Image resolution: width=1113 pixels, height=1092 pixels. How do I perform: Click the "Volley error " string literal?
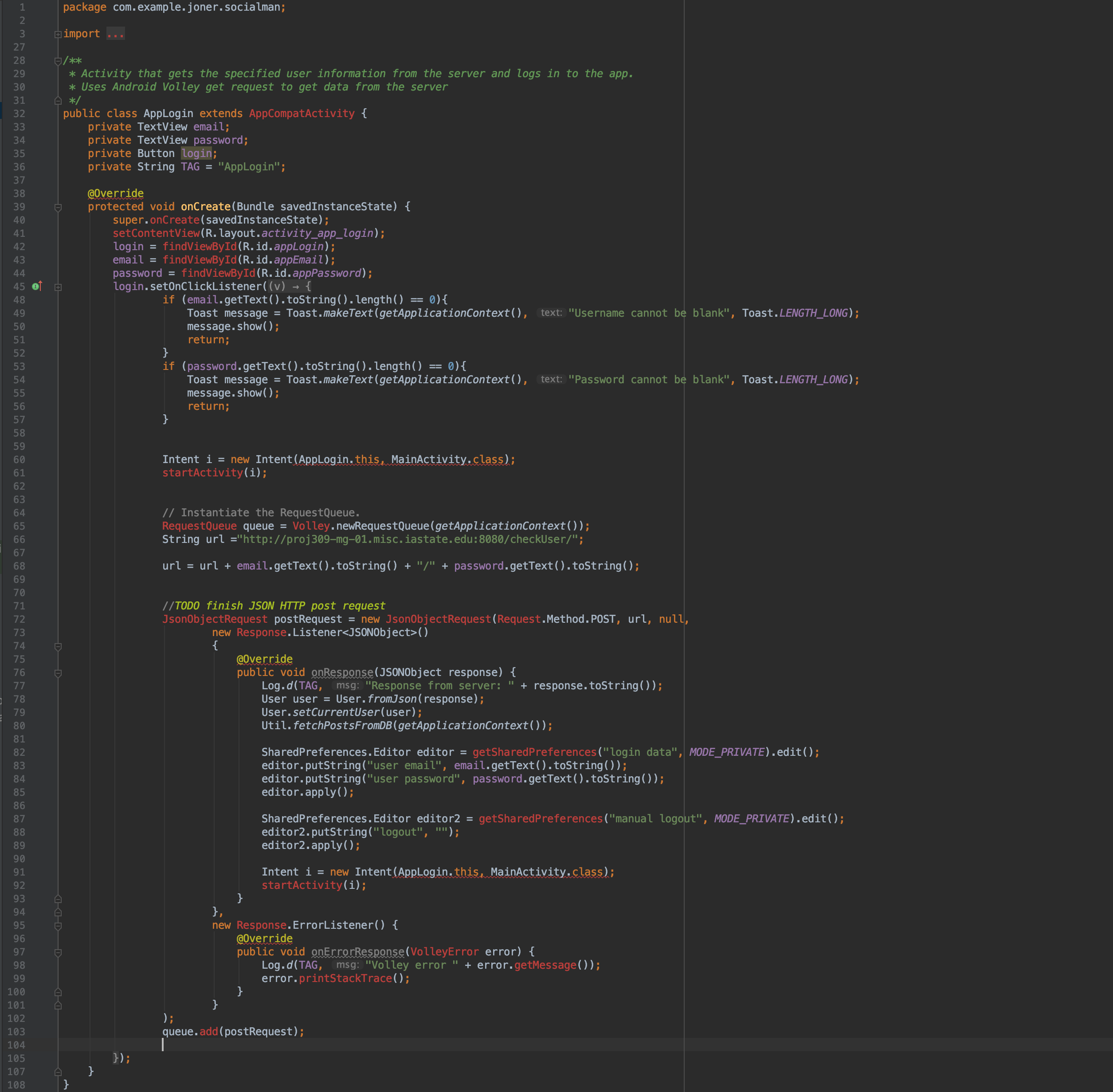click(411, 965)
